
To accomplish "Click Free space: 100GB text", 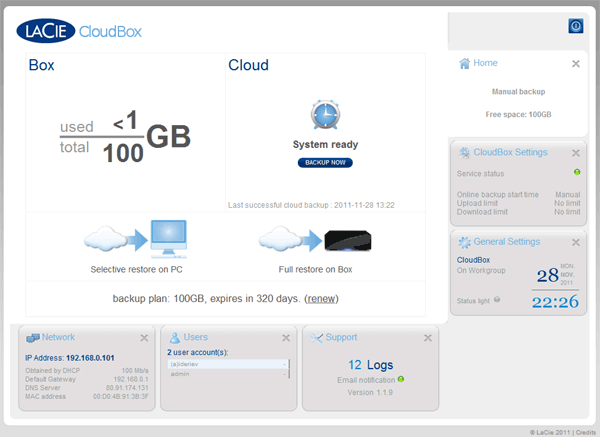I will (518, 114).
